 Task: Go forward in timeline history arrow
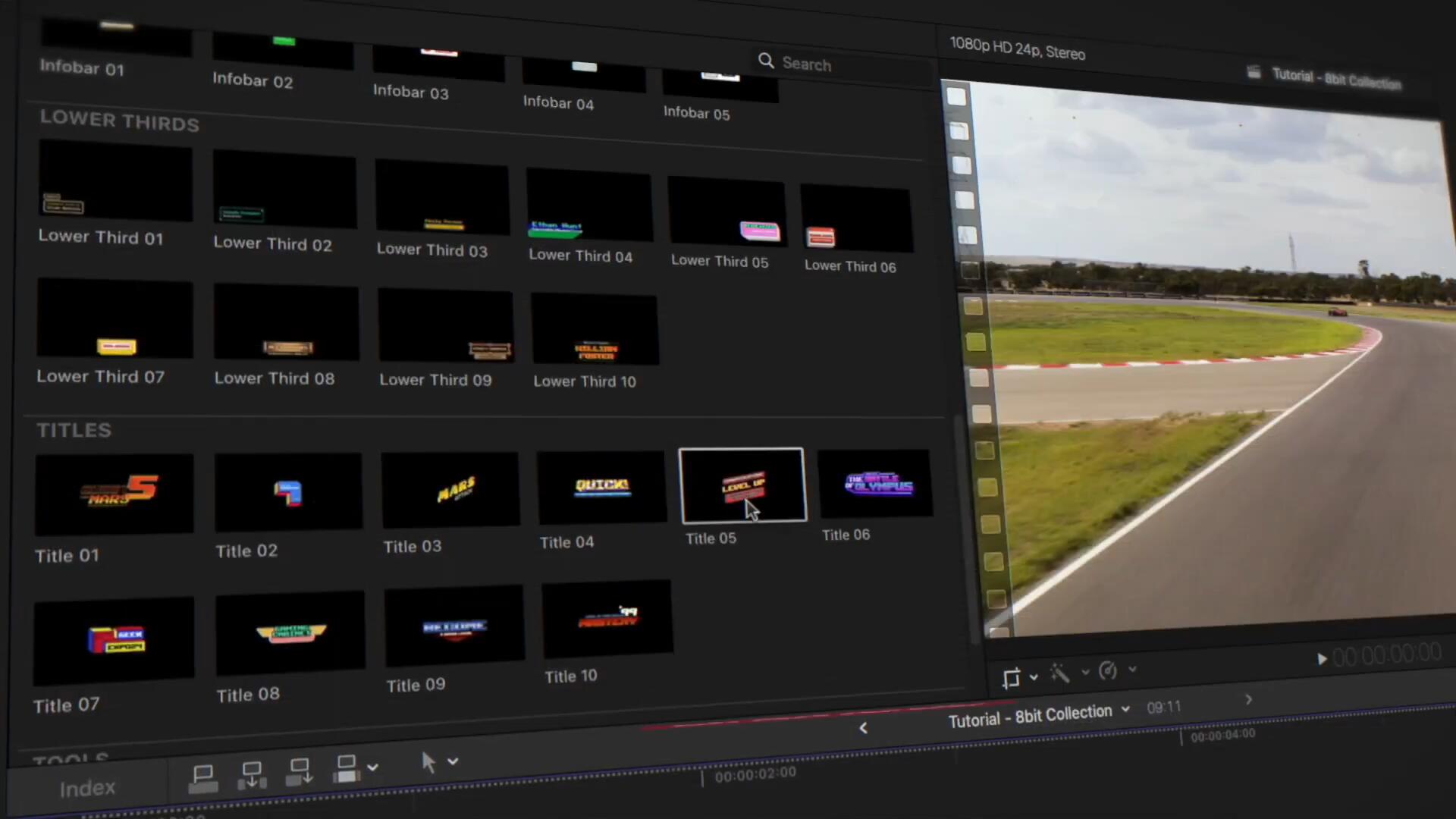(1248, 699)
